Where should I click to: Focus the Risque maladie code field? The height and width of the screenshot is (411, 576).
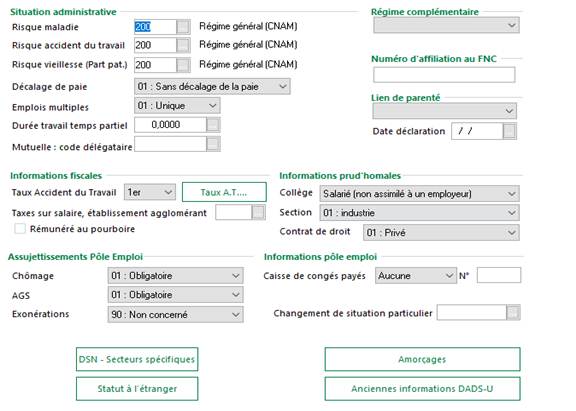[x=155, y=27]
